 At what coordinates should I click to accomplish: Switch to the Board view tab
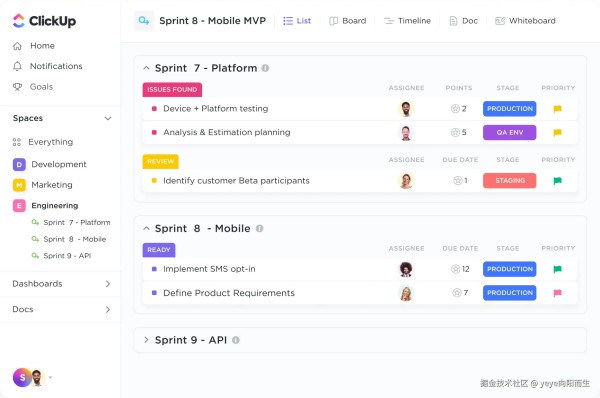348,21
